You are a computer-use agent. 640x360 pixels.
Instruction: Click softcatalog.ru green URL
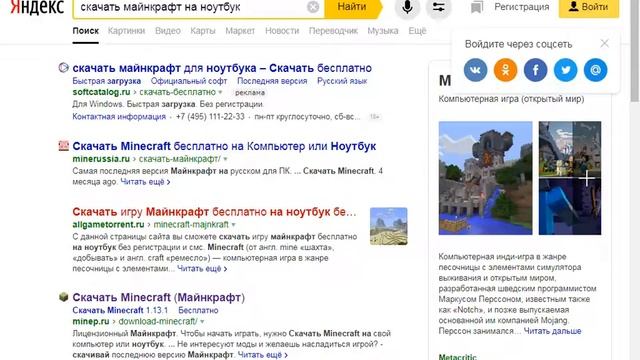point(101,92)
